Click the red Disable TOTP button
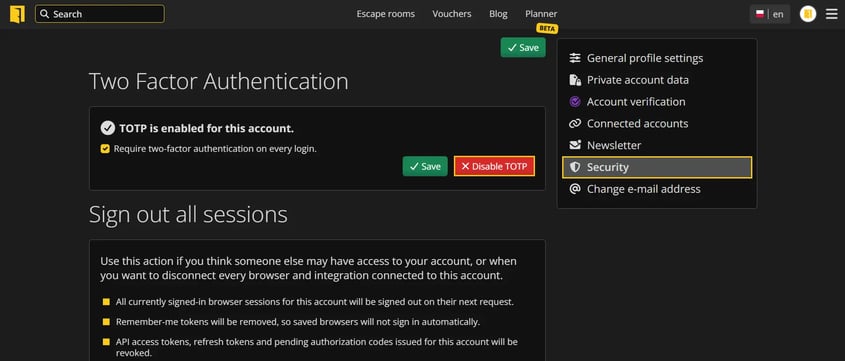This screenshot has height=361, width=845. point(494,166)
